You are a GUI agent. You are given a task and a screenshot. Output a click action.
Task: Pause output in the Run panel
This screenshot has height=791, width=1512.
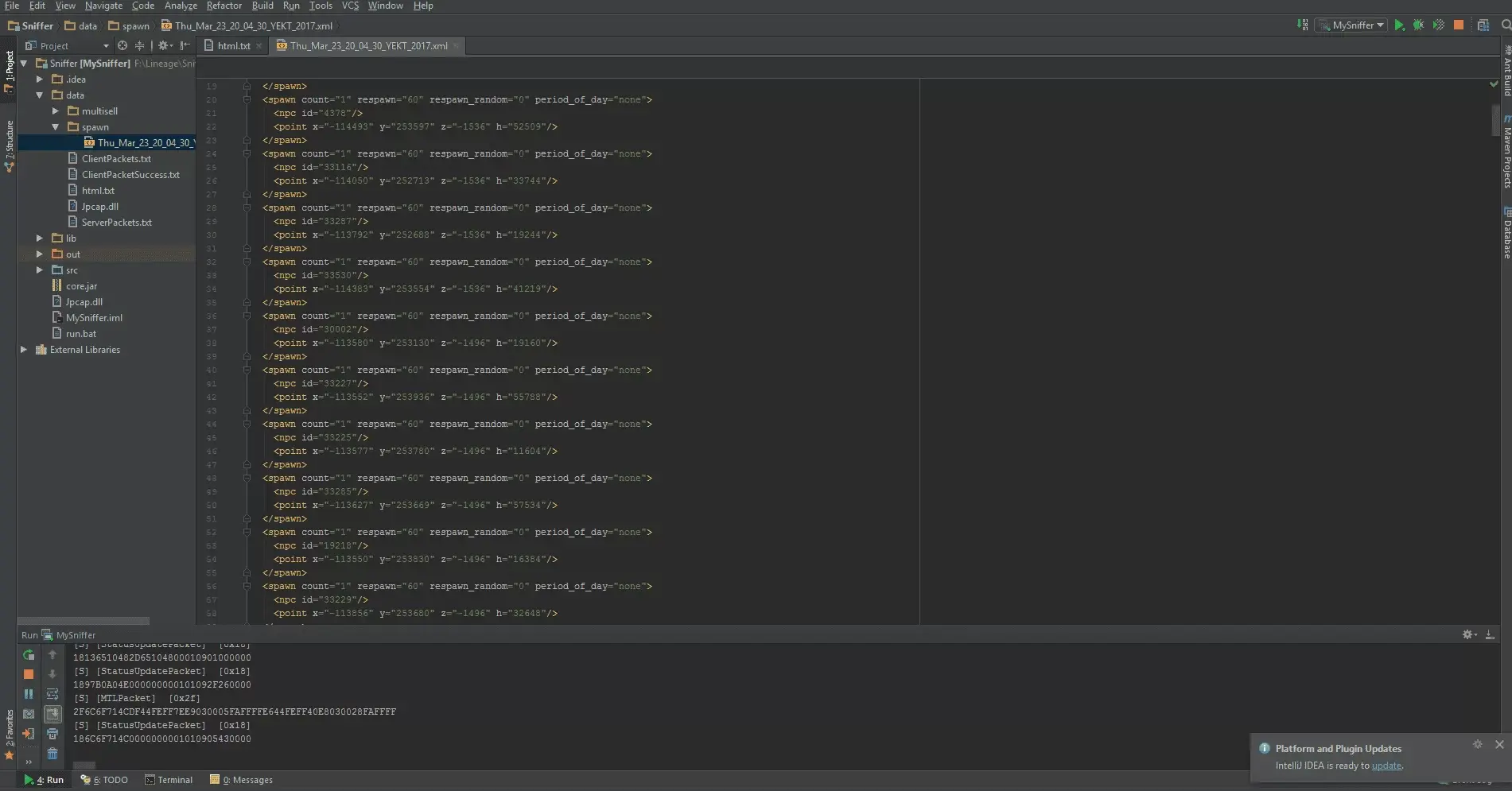29,694
